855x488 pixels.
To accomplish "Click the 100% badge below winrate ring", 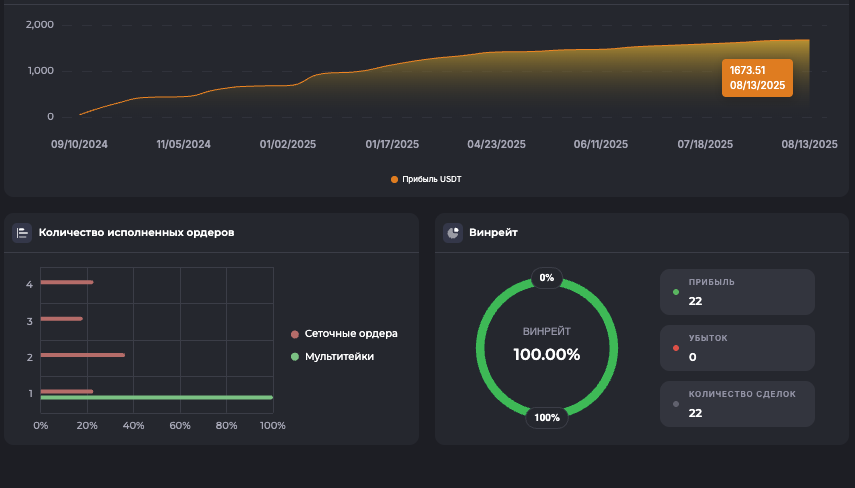I will pyautogui.click(x=547, y=417).
